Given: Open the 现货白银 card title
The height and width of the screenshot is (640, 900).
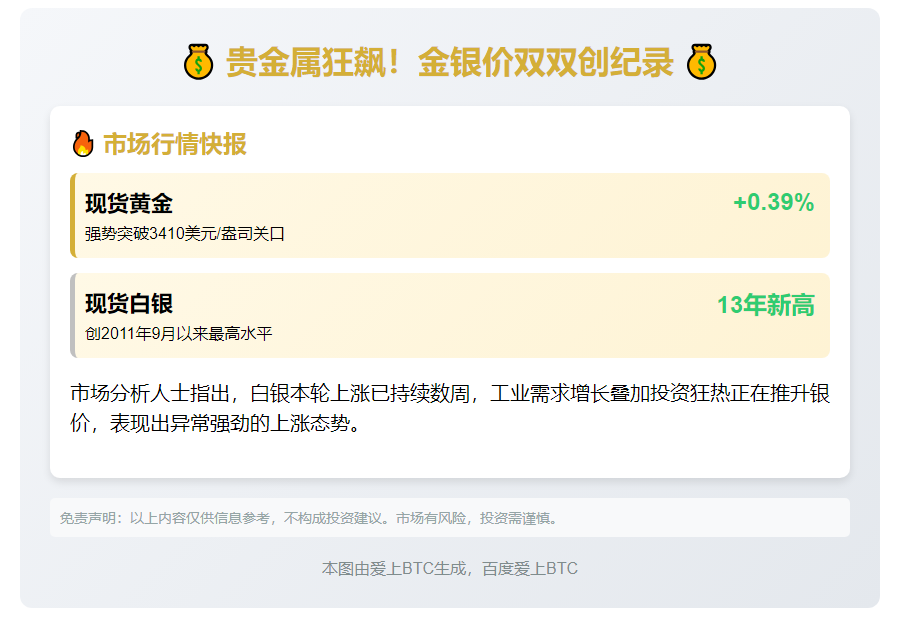Looking at the screenshot, I should (x=129, y=304).
